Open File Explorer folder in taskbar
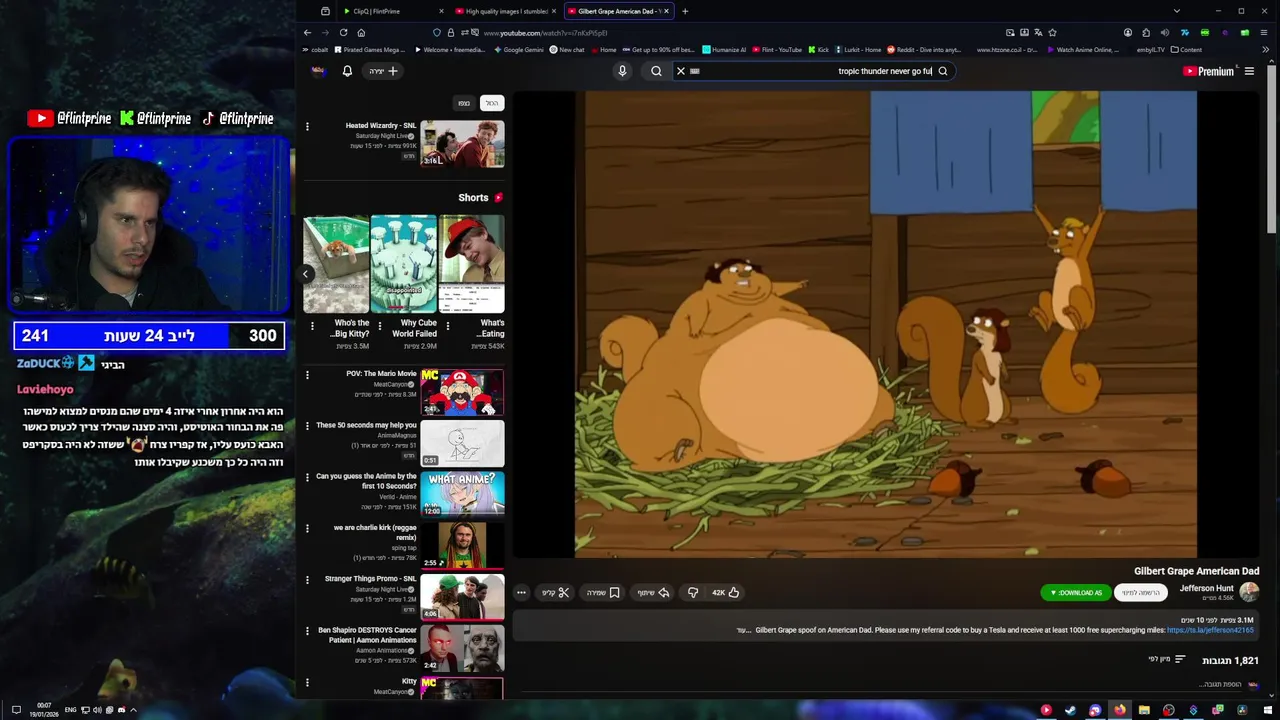Screen dimensions: 1280x720 [x=1144, y=710]
